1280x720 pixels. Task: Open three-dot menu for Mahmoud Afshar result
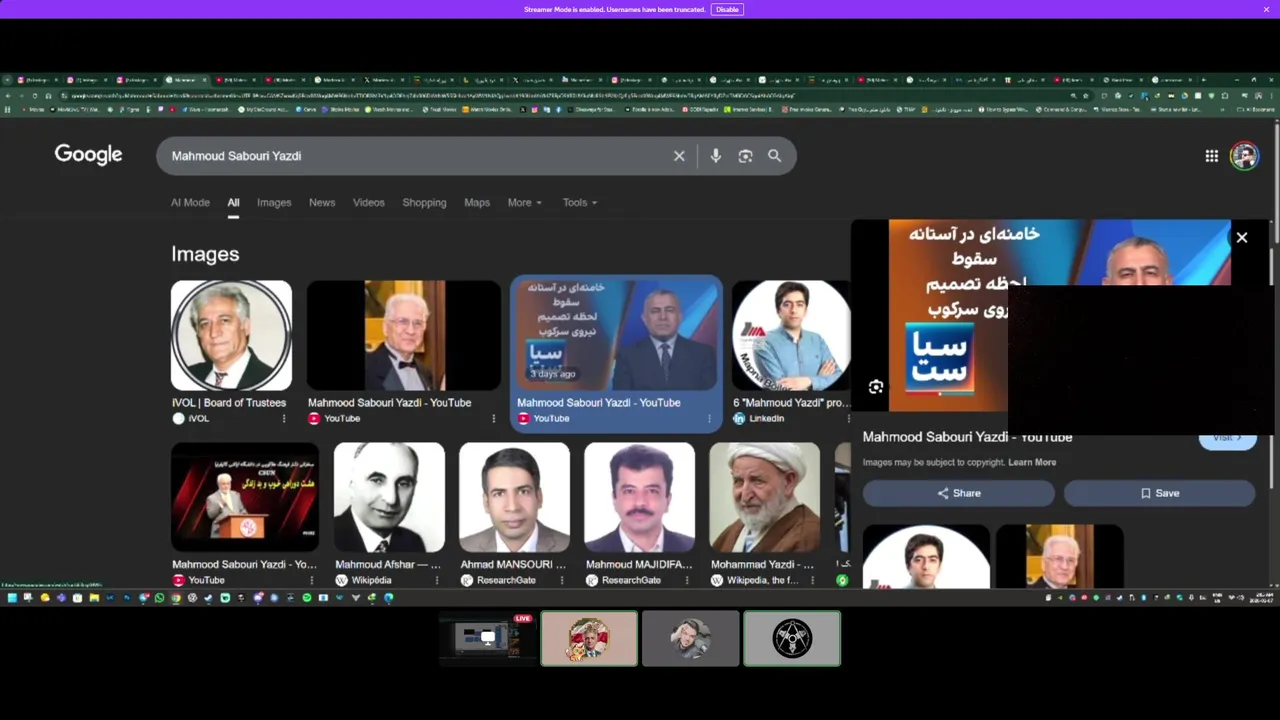coord(437,580)
